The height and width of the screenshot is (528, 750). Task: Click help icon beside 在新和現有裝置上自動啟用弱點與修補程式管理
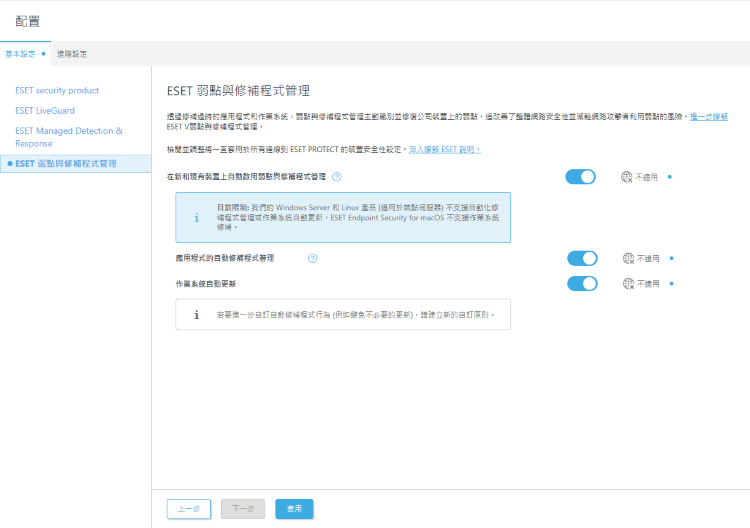(336, 177)
